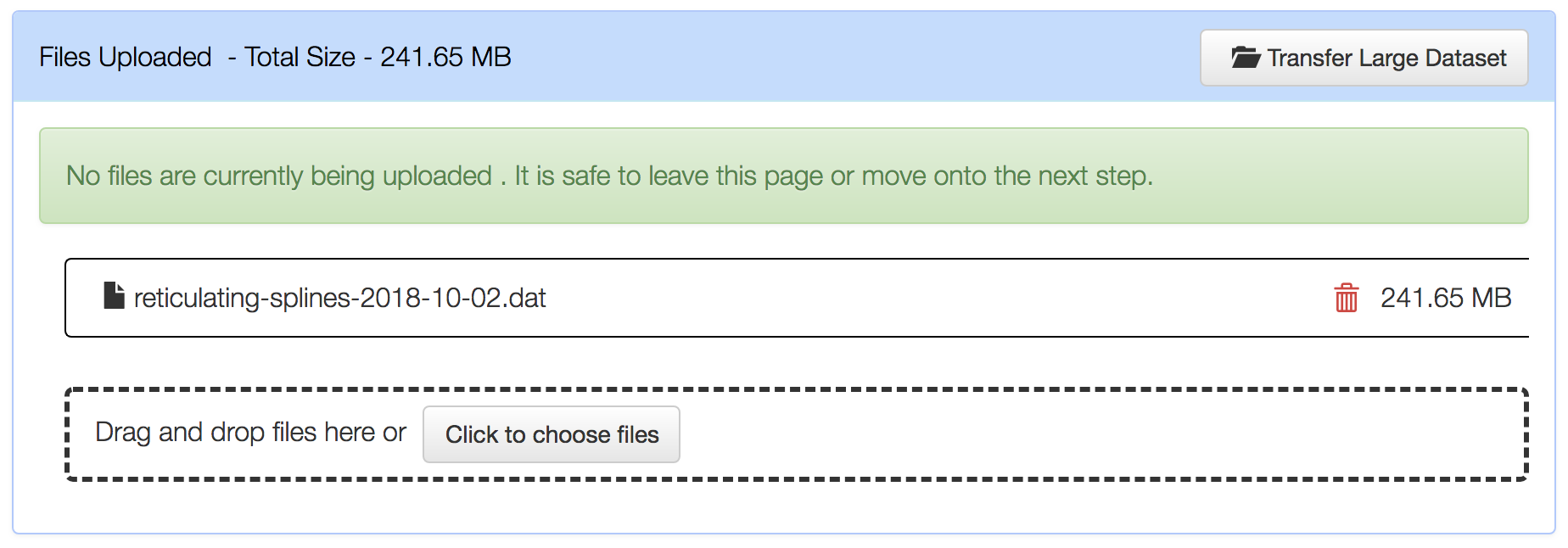Click the 241.65 MB size in file row
1568x548 pixels.
point(1446,298)
